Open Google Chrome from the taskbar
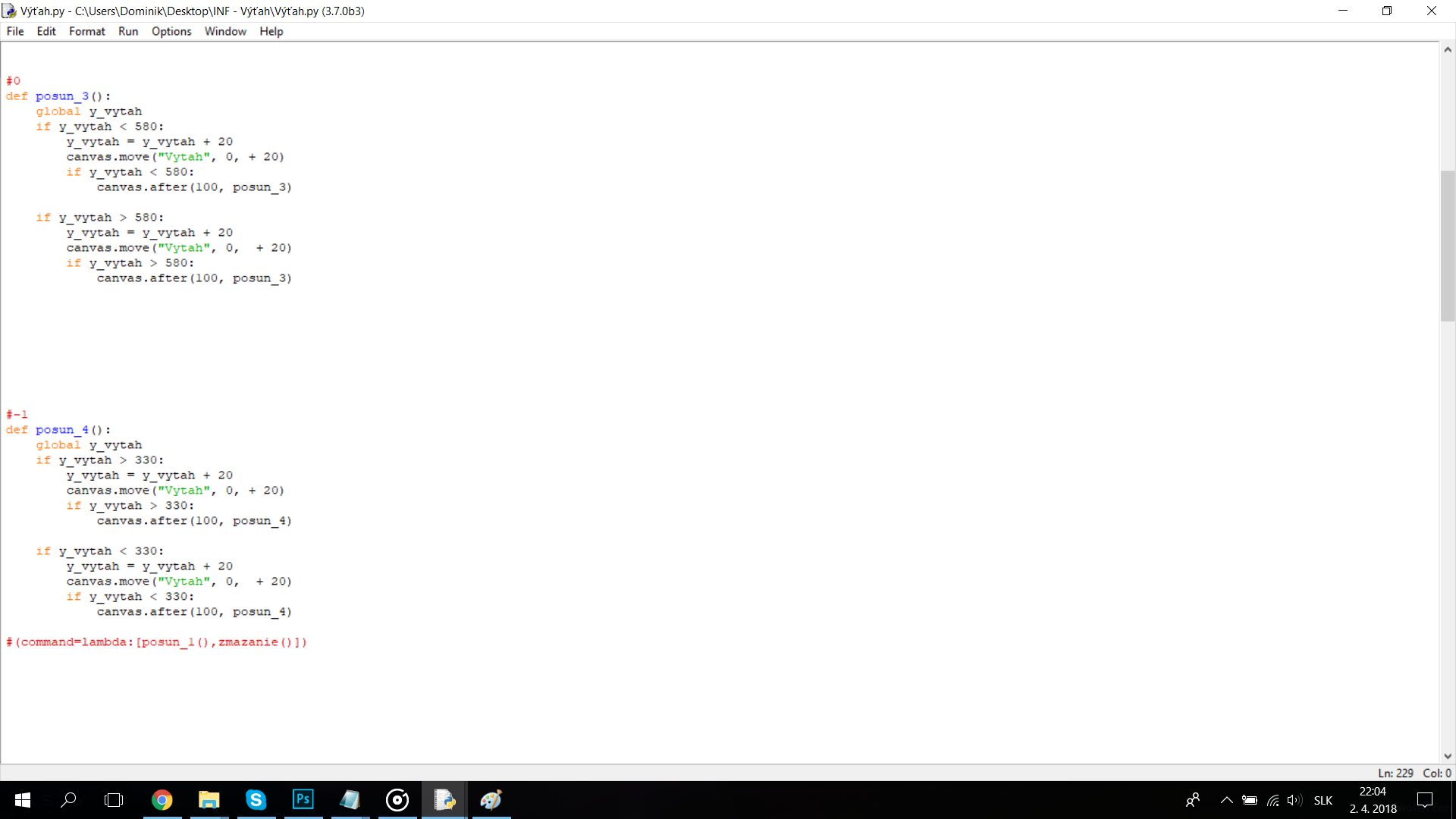 [162, 800]
